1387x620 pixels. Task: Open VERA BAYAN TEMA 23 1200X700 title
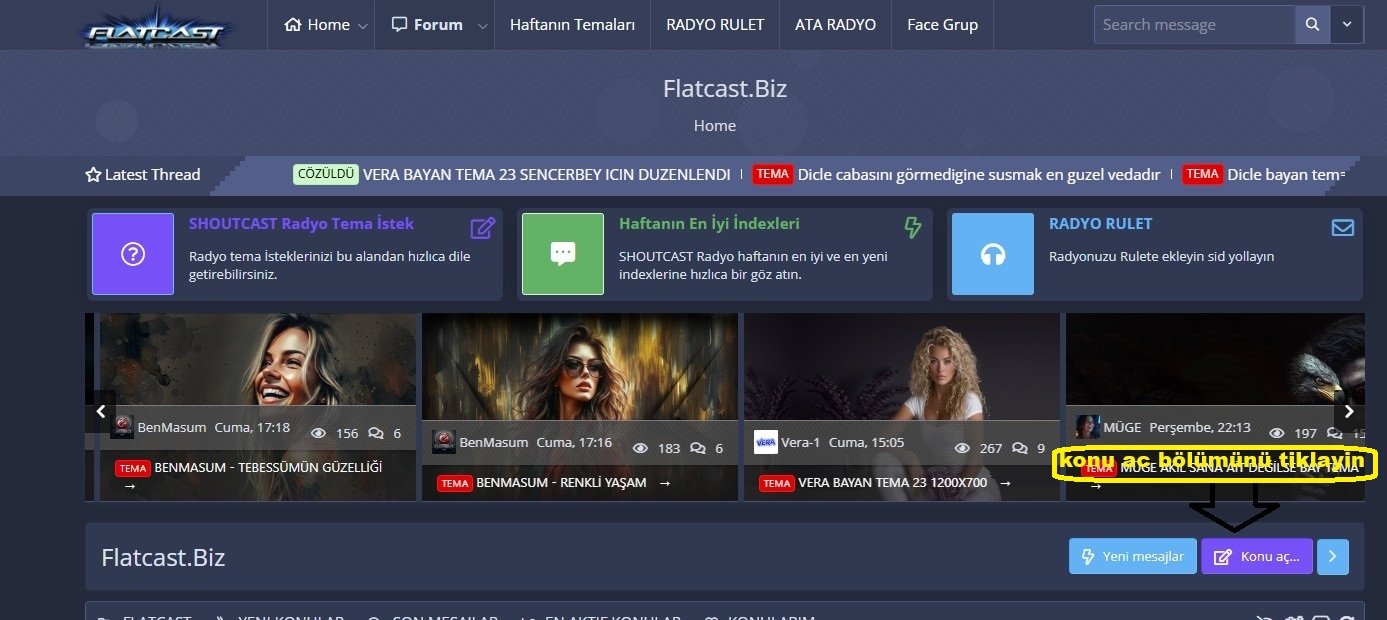point(892,482)
